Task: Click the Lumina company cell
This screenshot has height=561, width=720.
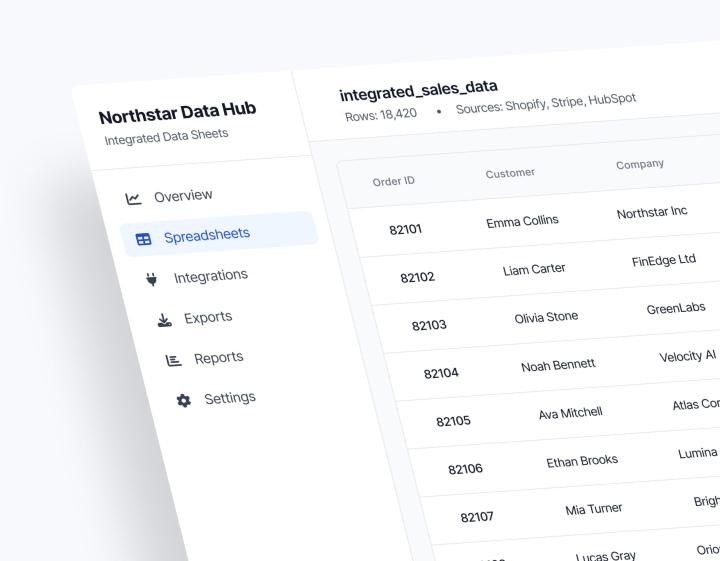Action: (698, 453)
